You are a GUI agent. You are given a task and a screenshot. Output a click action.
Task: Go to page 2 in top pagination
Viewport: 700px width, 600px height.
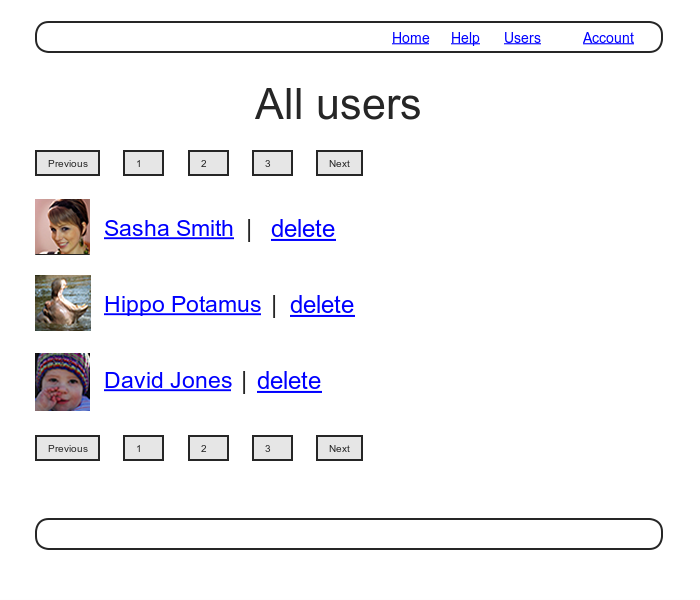[208, 163]
